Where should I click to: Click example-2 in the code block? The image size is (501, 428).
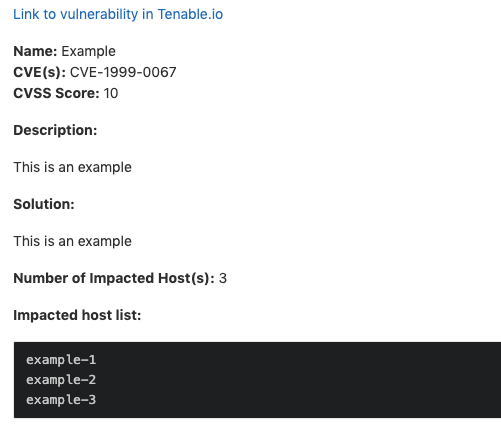61,380
